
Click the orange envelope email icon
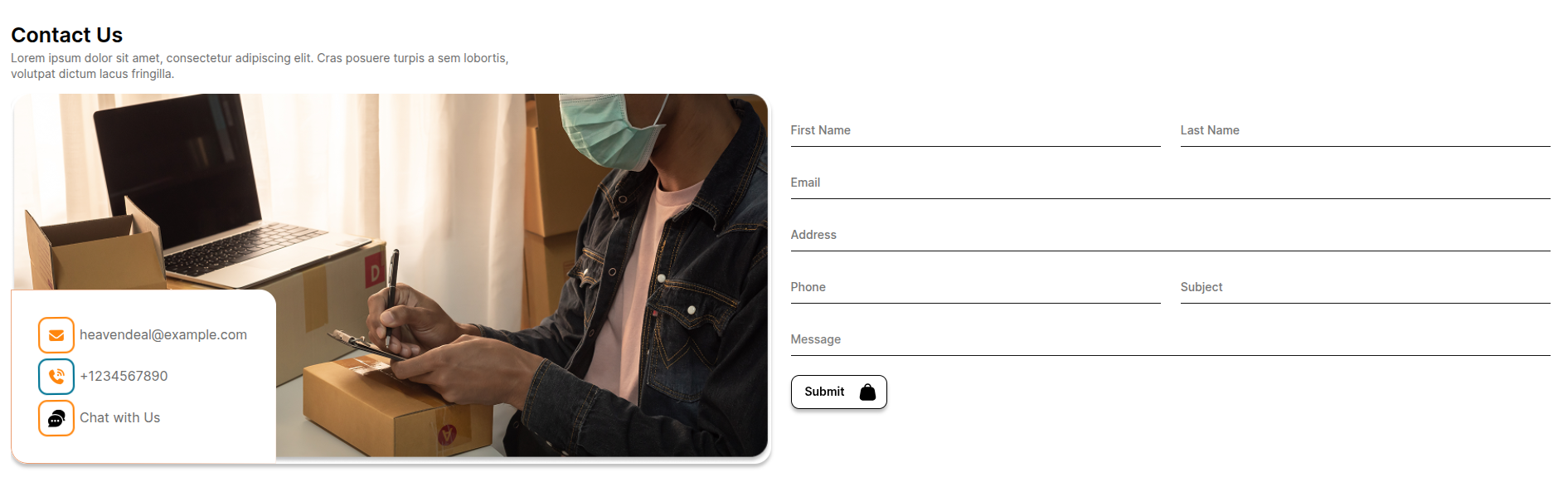pos(56,335)
